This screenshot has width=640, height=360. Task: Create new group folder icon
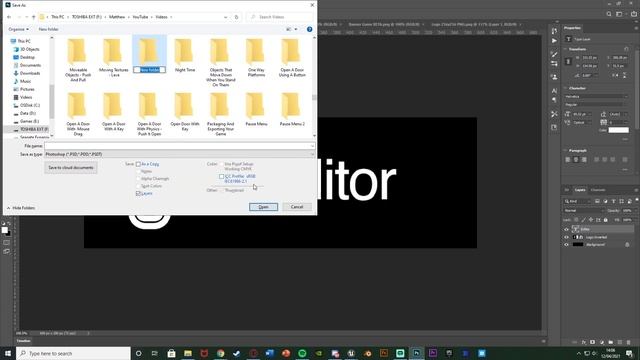click(611, 342)
